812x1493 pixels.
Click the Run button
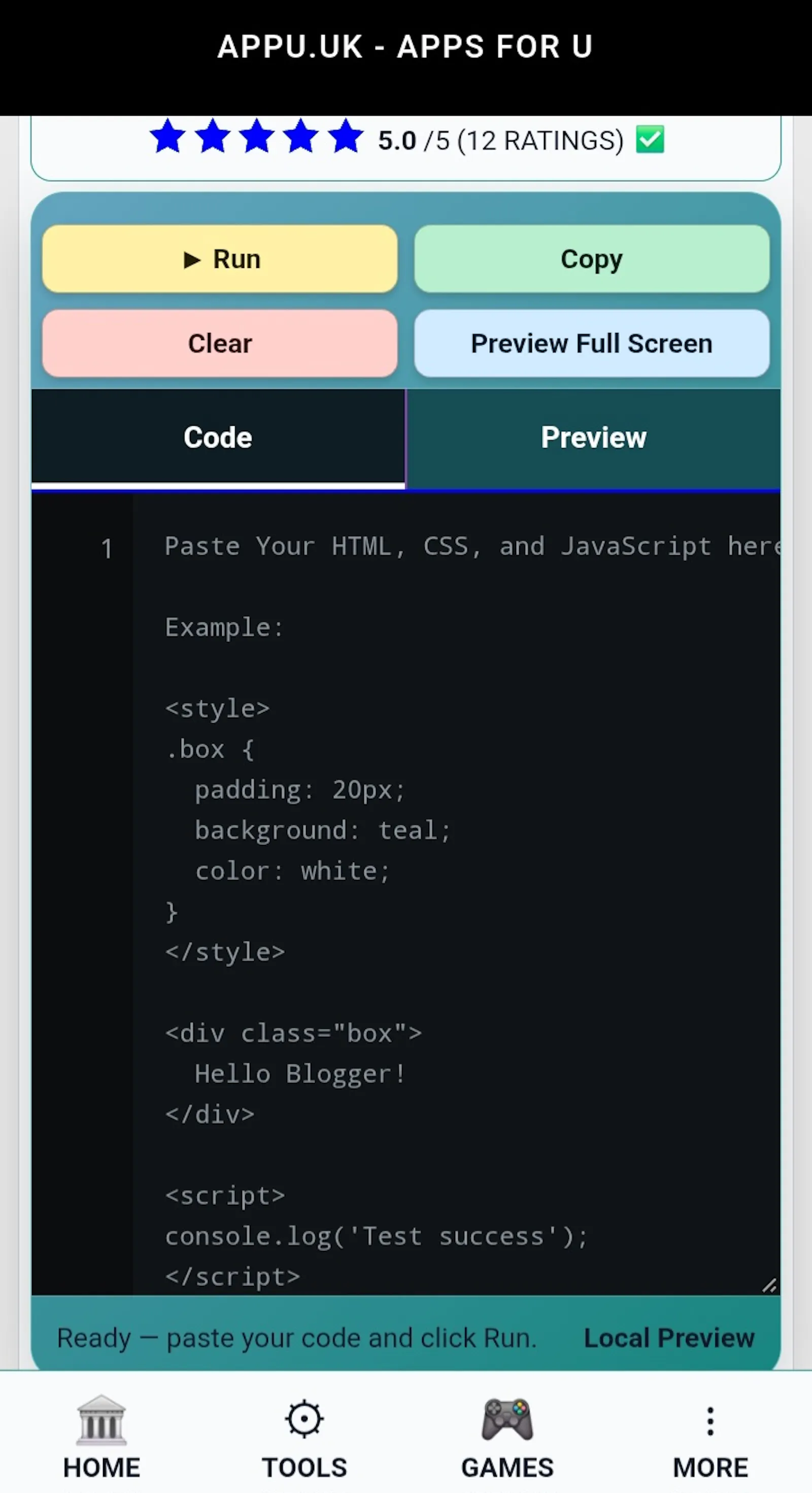220,258
